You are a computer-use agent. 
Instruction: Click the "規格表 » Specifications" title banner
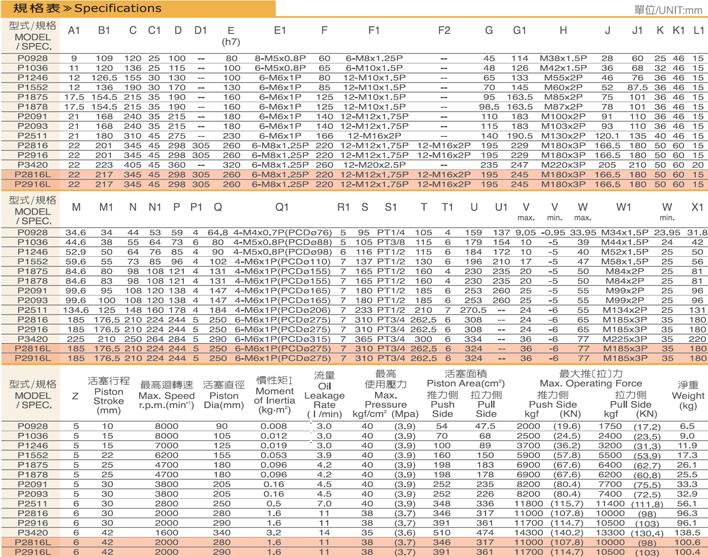[138, 8]
